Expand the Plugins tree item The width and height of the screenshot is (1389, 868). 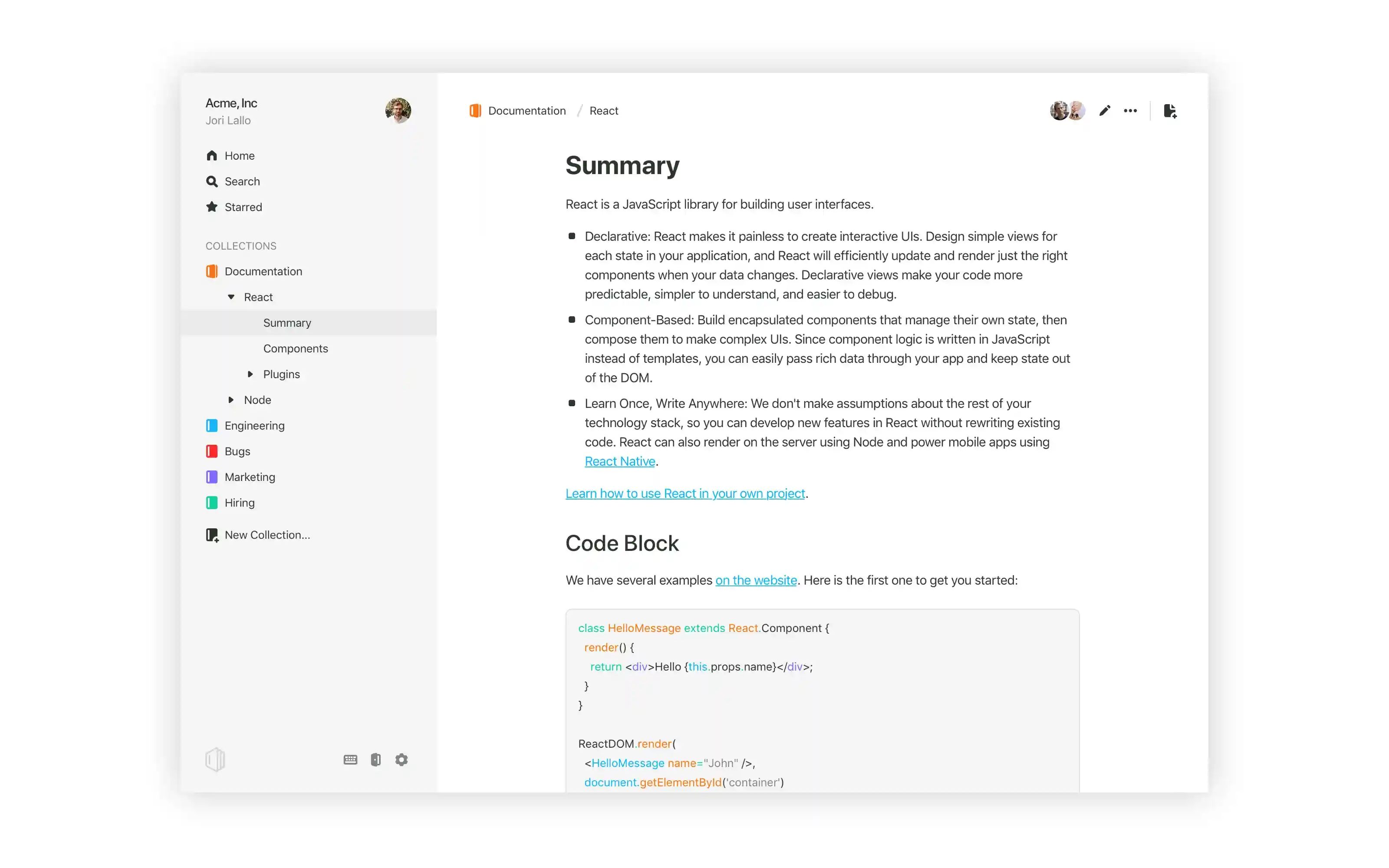pos(250,374)
